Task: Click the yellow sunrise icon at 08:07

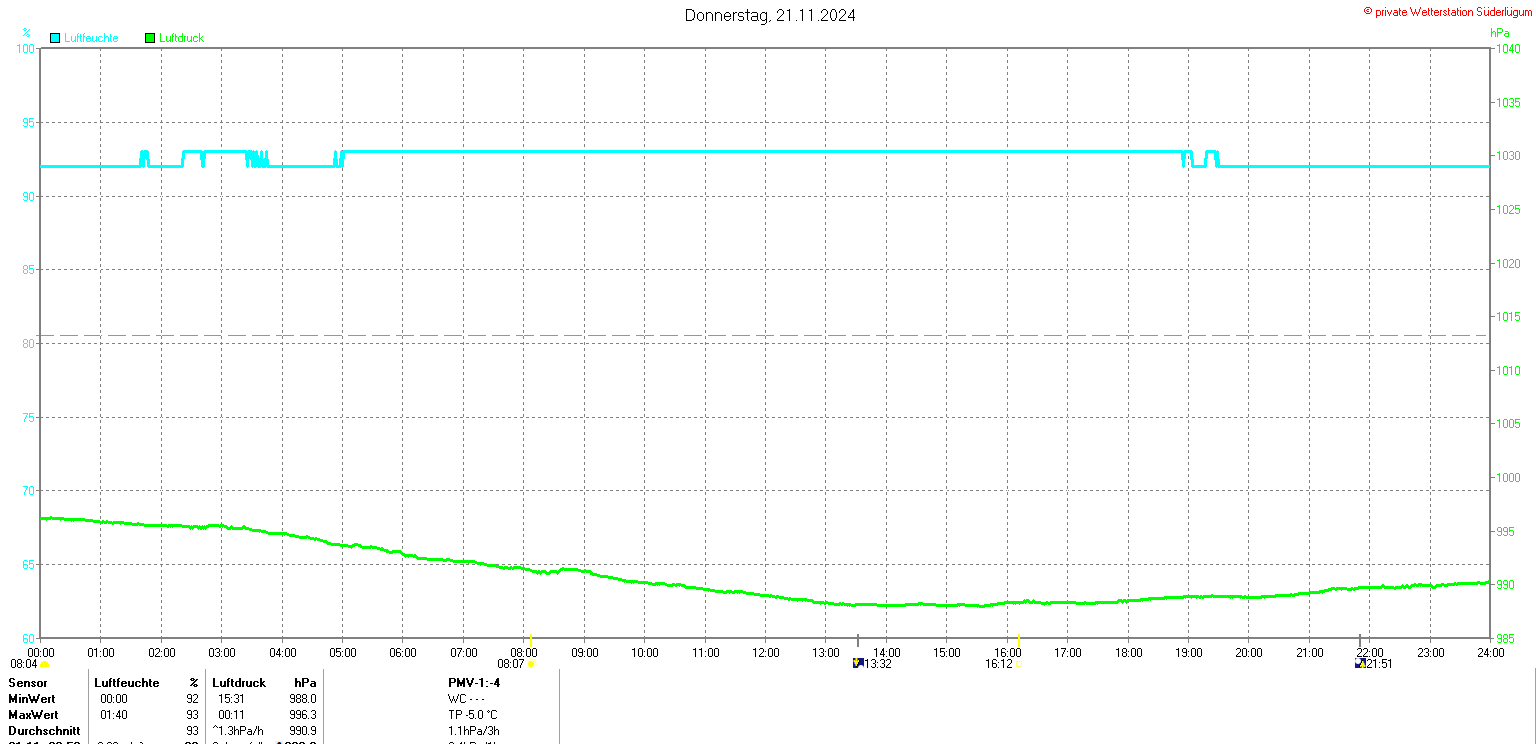Action: coord(531,663)
